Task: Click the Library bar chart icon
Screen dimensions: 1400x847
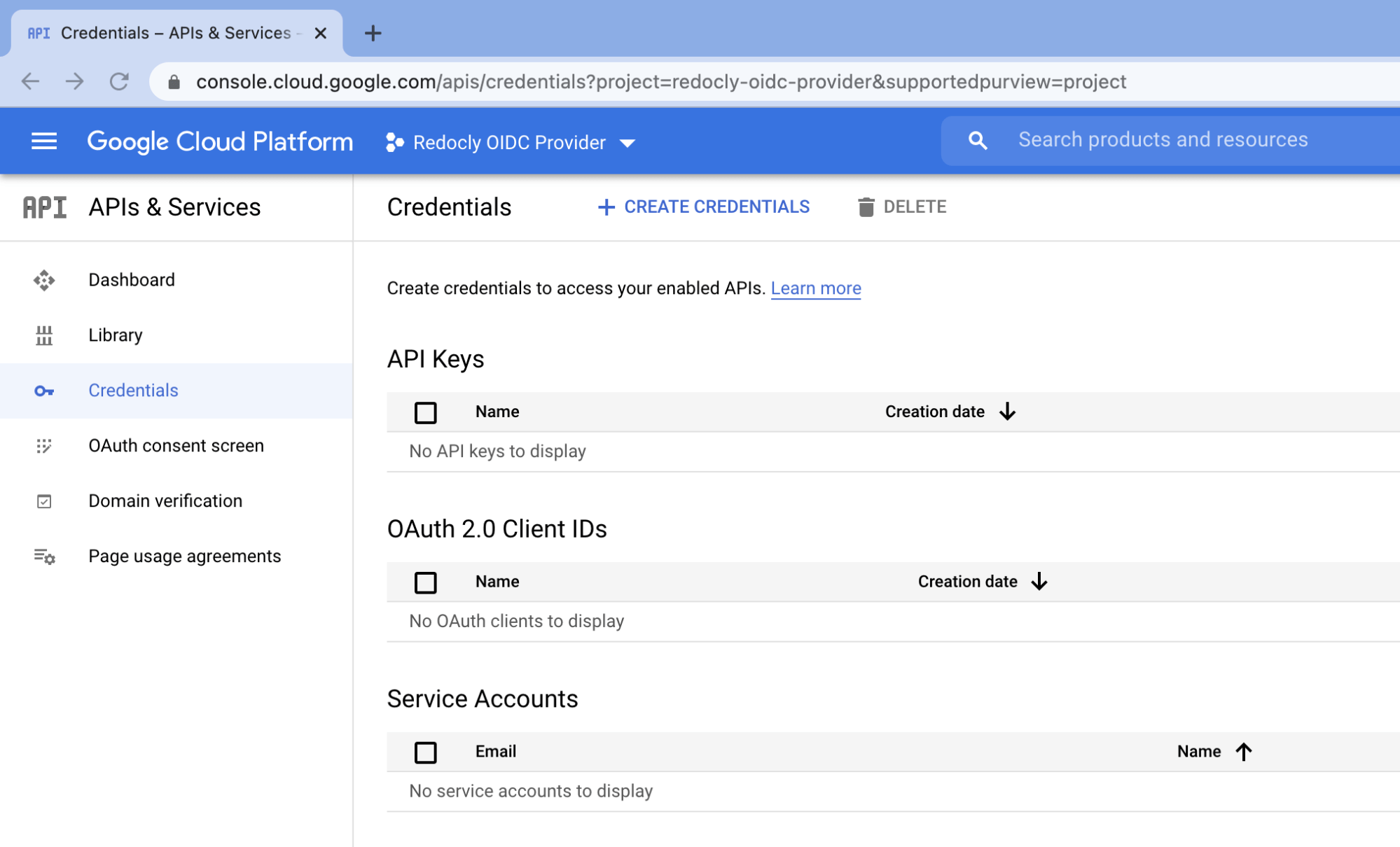Action: [x=44, y=335]
